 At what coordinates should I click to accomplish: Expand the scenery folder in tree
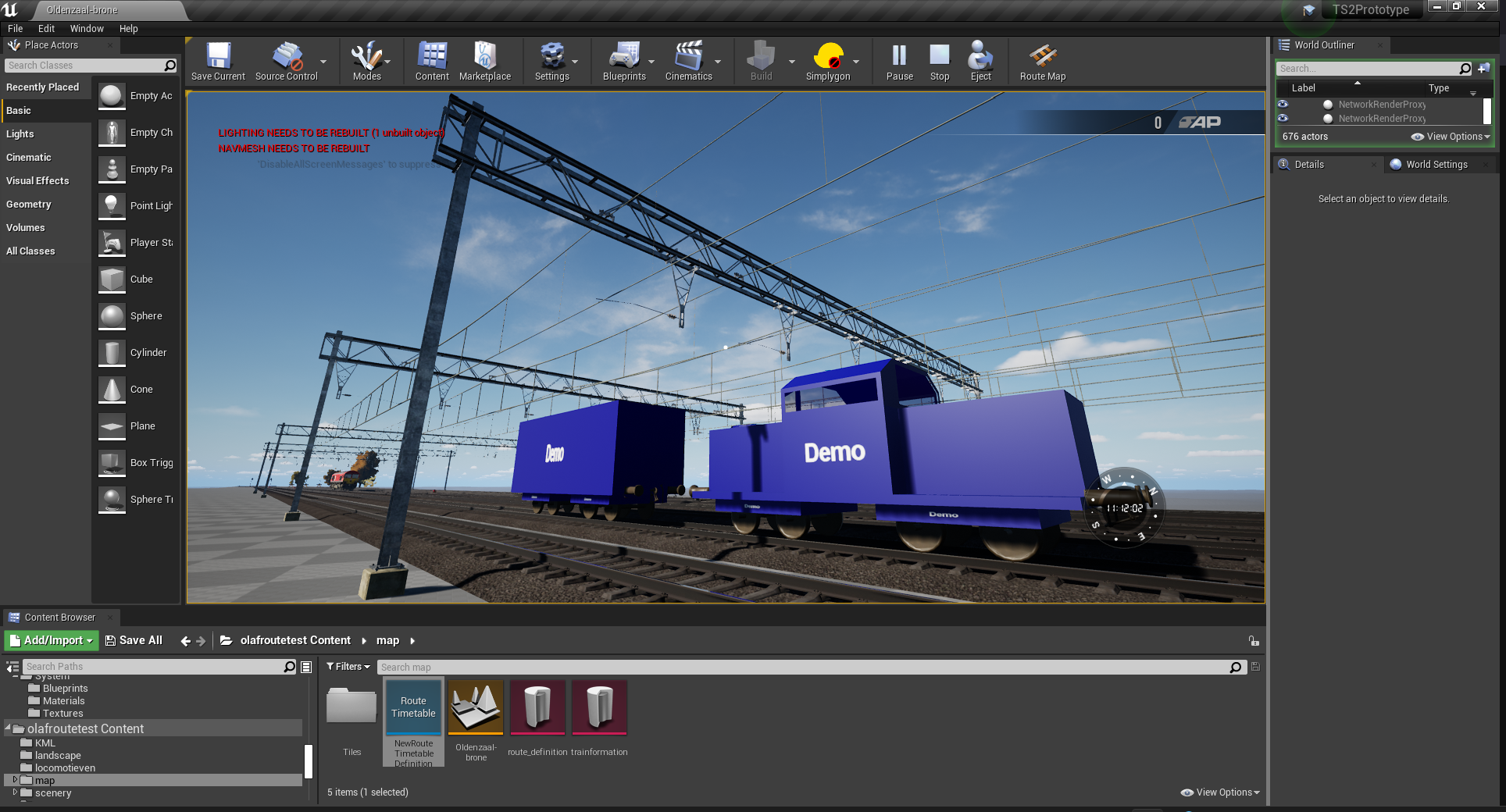pos(15,792)
